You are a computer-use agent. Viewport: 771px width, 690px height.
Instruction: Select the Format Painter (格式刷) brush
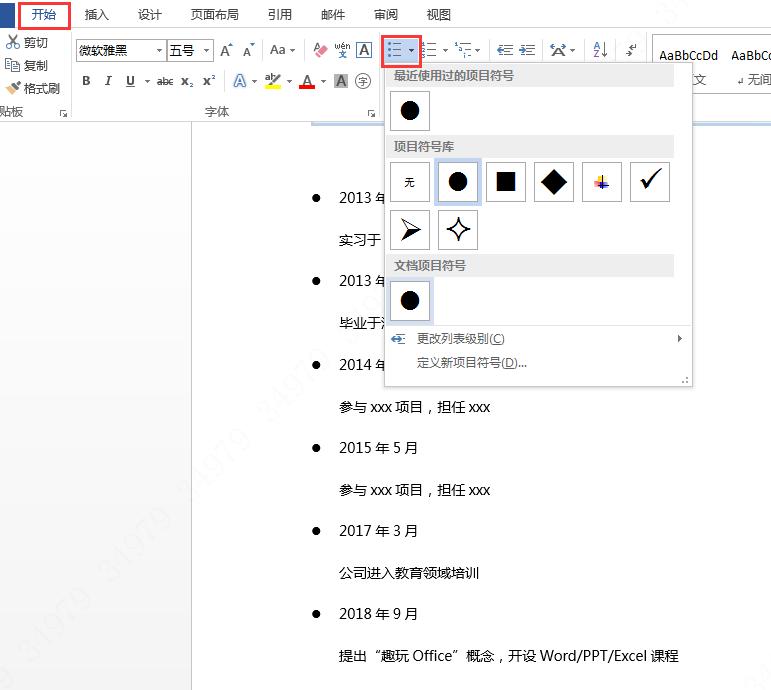pyautogui.click(x=13, y=88)
